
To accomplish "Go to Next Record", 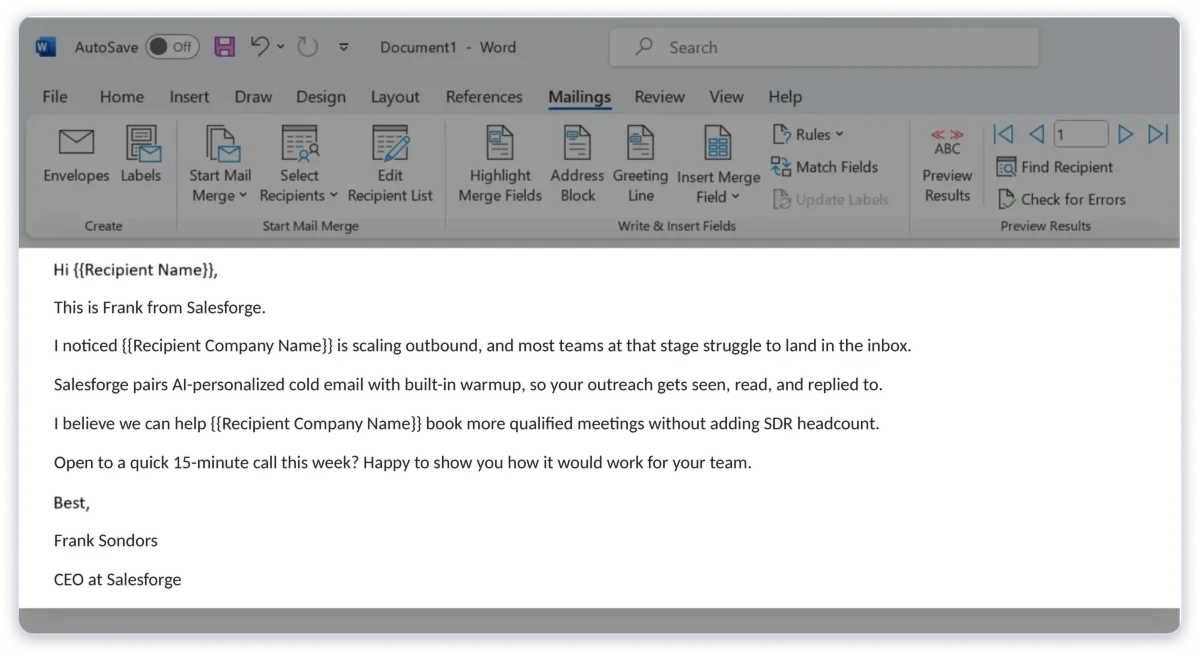I will coord(1125,134).
